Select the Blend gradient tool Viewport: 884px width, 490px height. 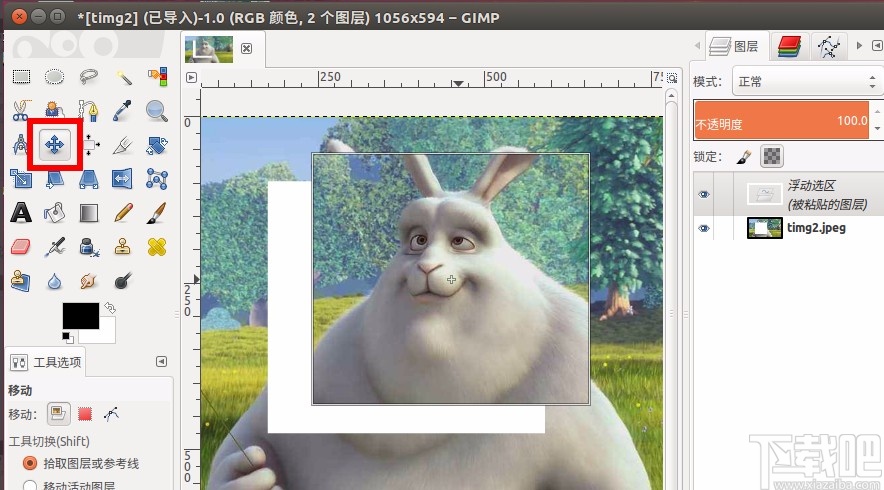[89, 213]
